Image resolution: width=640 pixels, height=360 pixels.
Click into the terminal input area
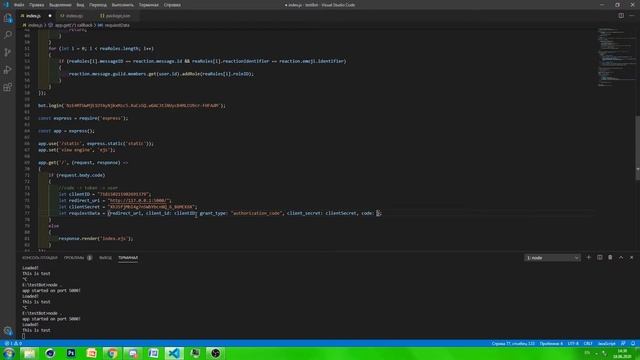click(24, 336)
